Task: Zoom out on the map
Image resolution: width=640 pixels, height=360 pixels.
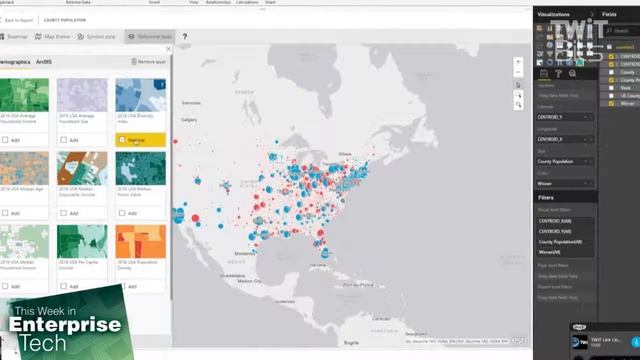Action: click(518, 72)
